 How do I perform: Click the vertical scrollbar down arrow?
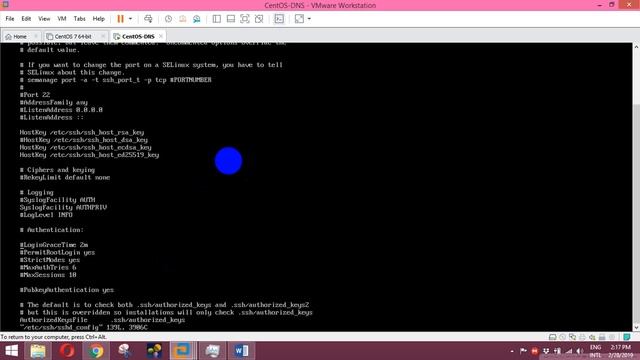point(636,327)
